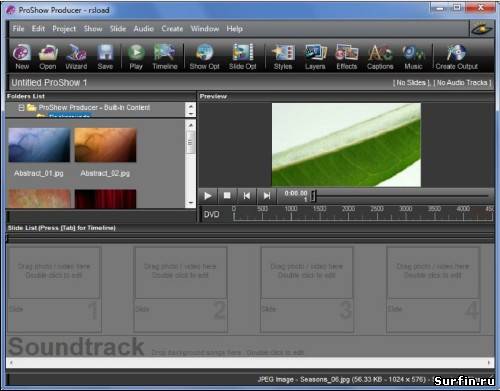
Task: Switch to Timeline view icon
Action: coord(165,57)
